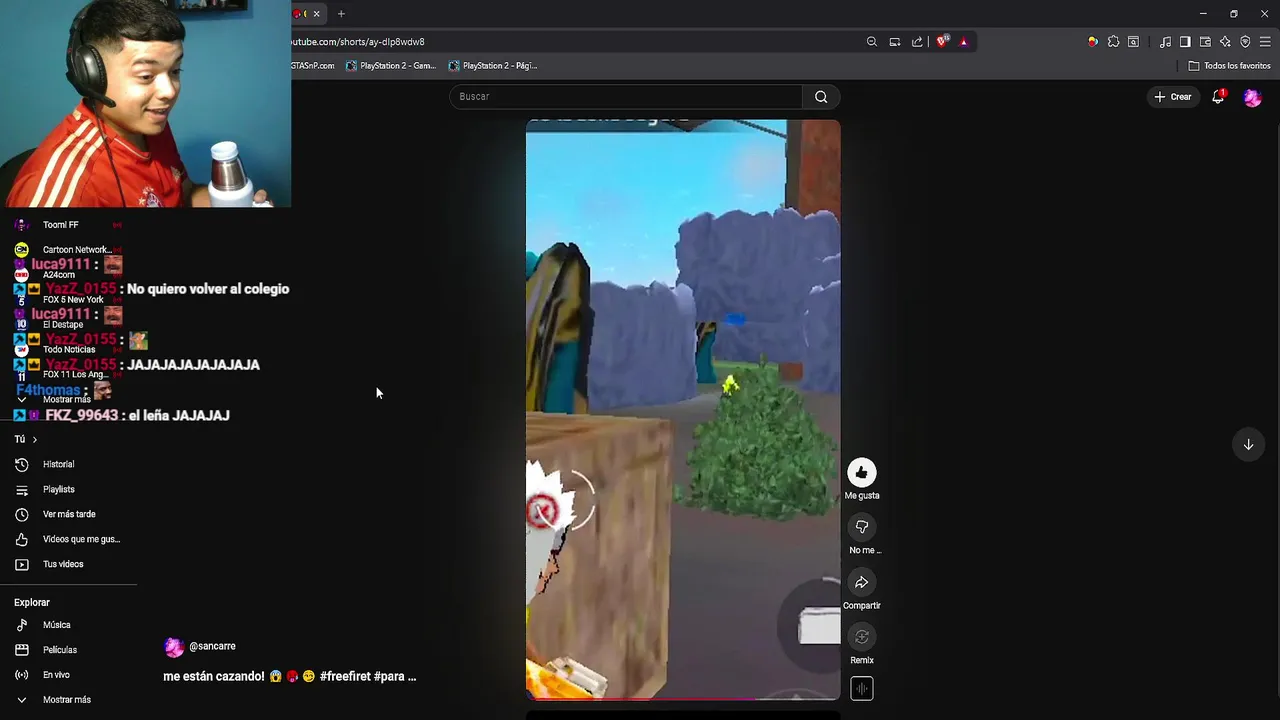The width and height of the screenshot is (1280, 720).
Task: Open the El Destape subscription
Action: tap(62, 324)
